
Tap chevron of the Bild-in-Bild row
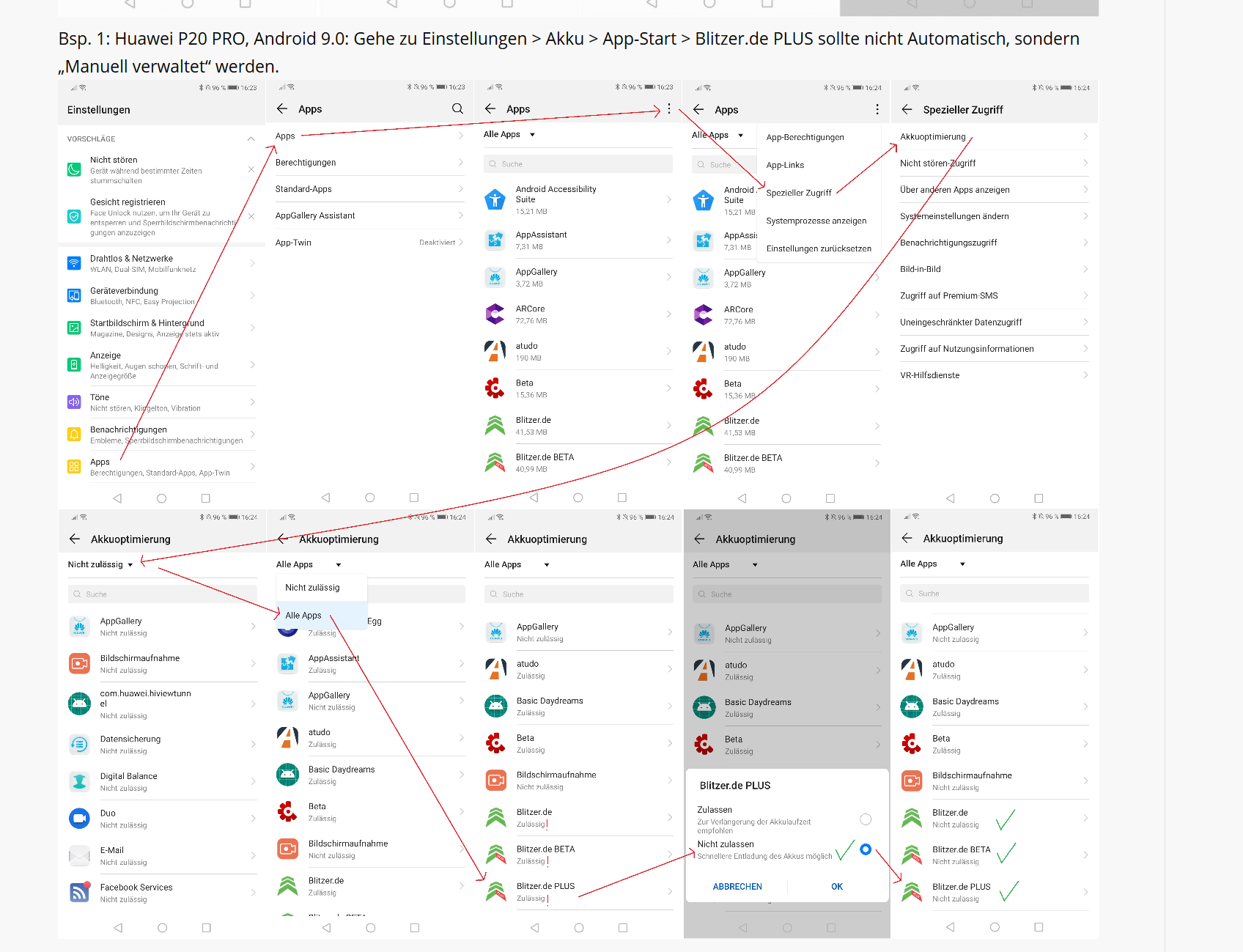tap(1085, 269)
